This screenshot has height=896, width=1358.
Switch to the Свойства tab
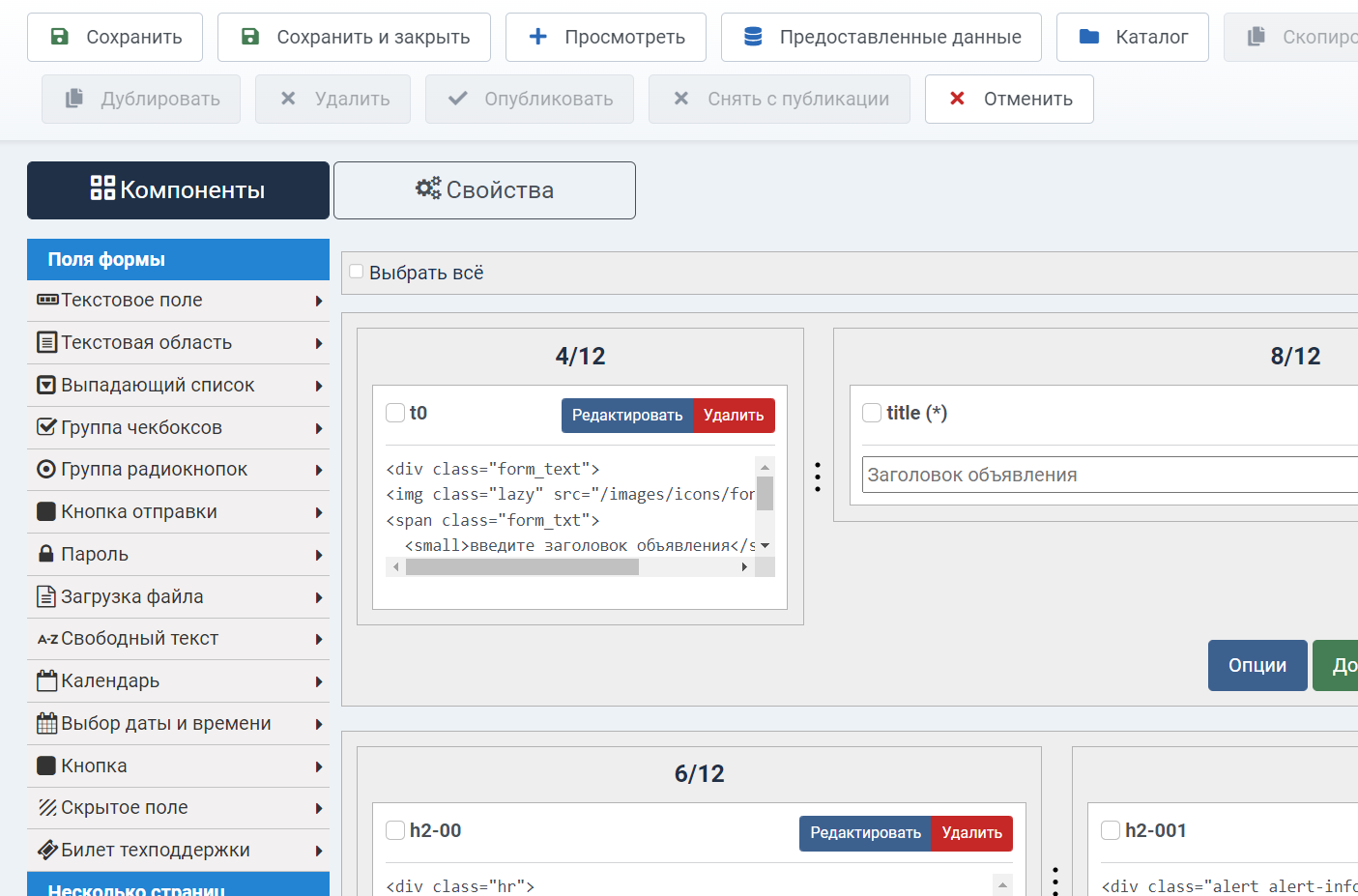tap(484, 190)
